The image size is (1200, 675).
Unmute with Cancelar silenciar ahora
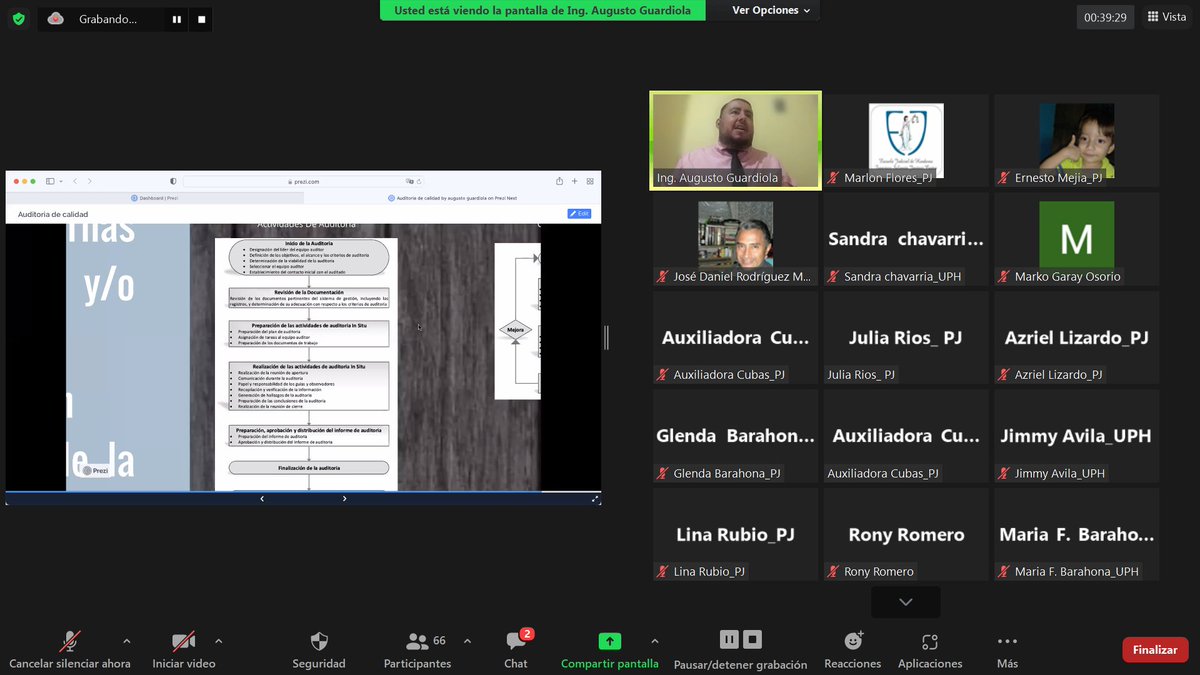point(70,651)
